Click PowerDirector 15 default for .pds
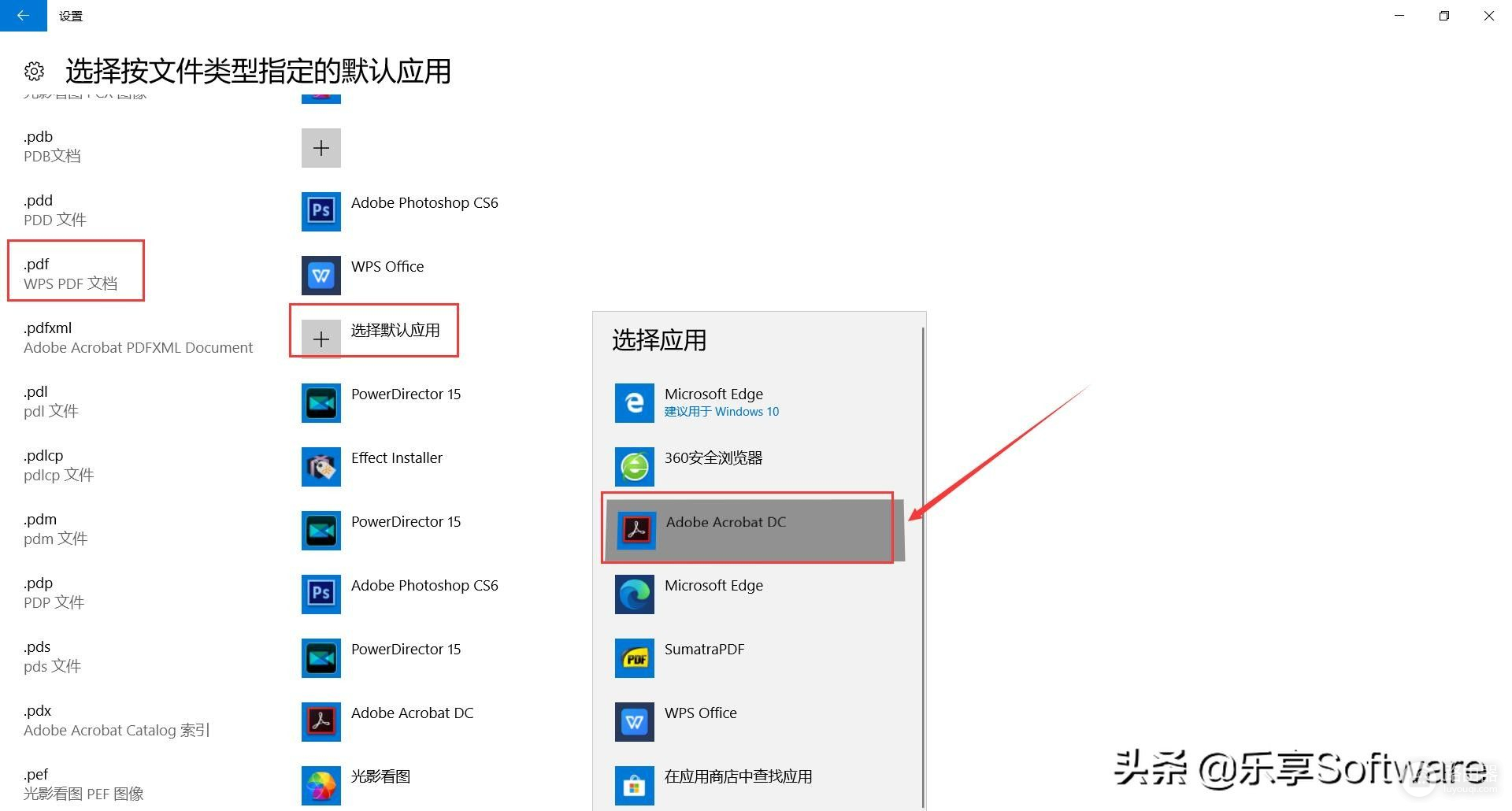The height and width of the screenshot is (811, 1512). click(383, 658)
